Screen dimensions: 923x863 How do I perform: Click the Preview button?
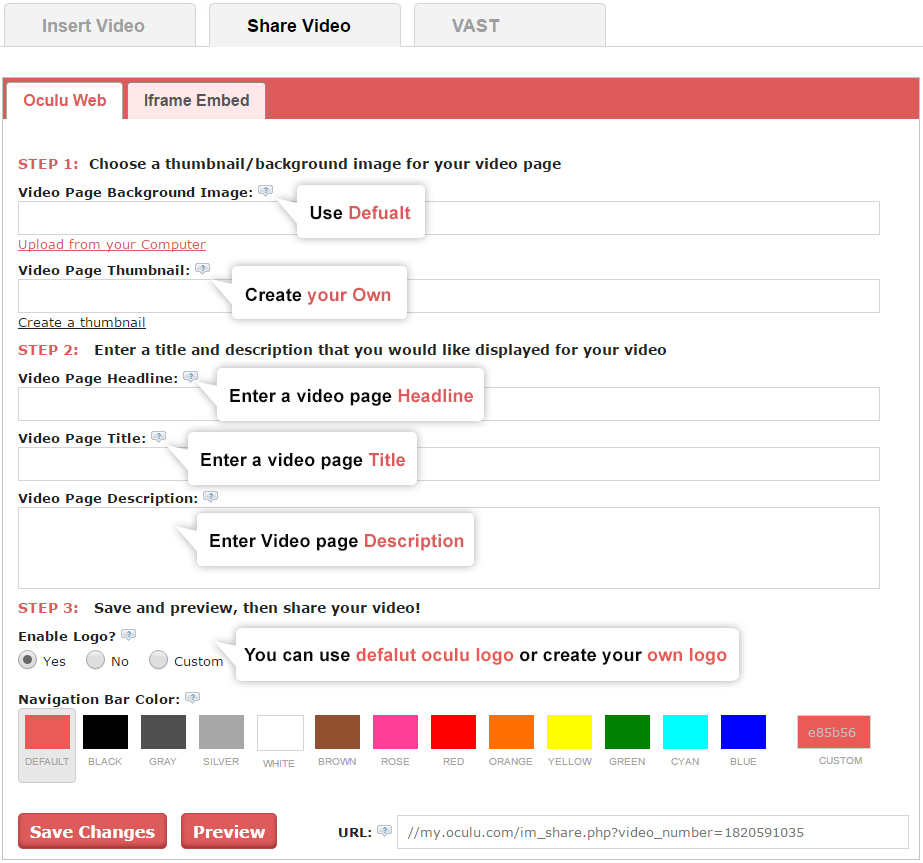coord(229,832)
